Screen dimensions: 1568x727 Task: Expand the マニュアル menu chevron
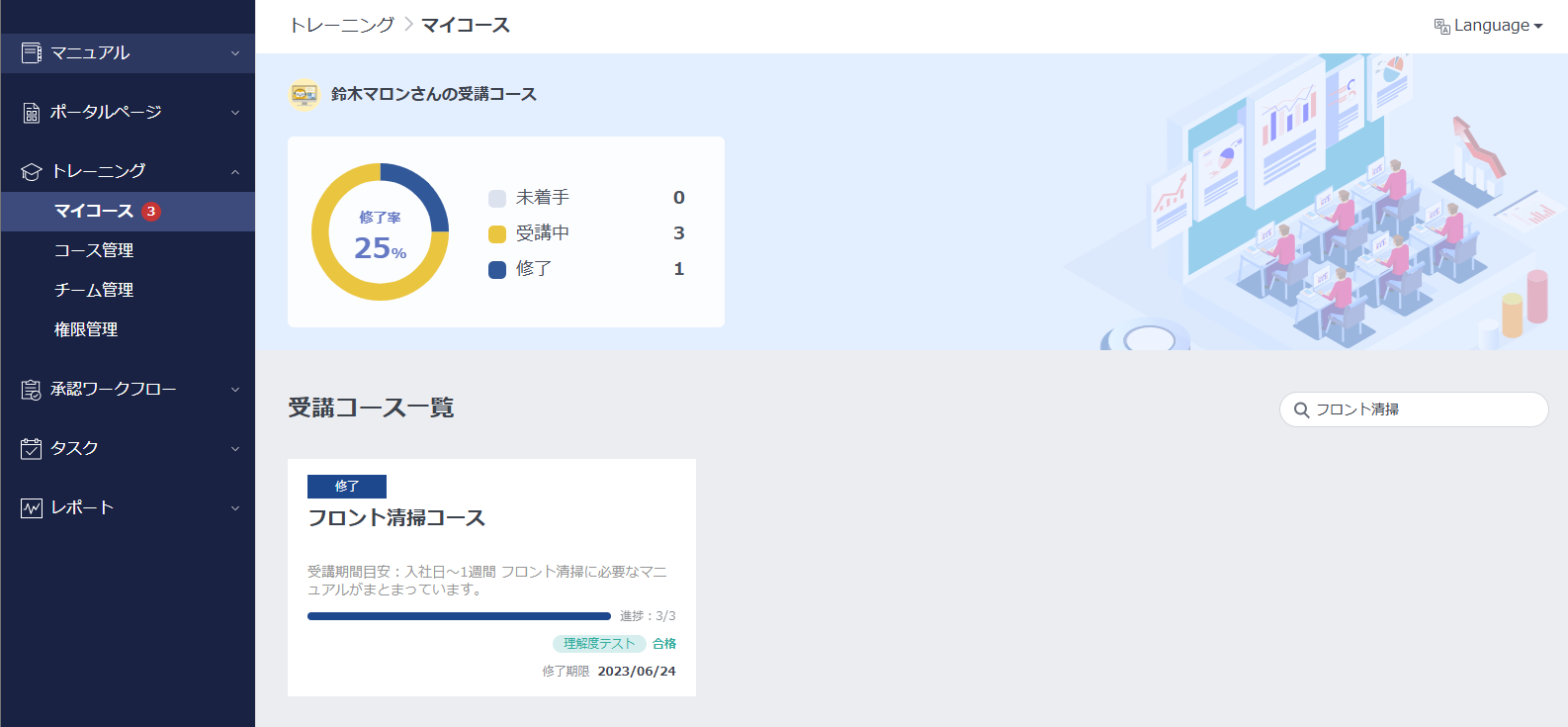pyautogui.click(x=235, y=53)
